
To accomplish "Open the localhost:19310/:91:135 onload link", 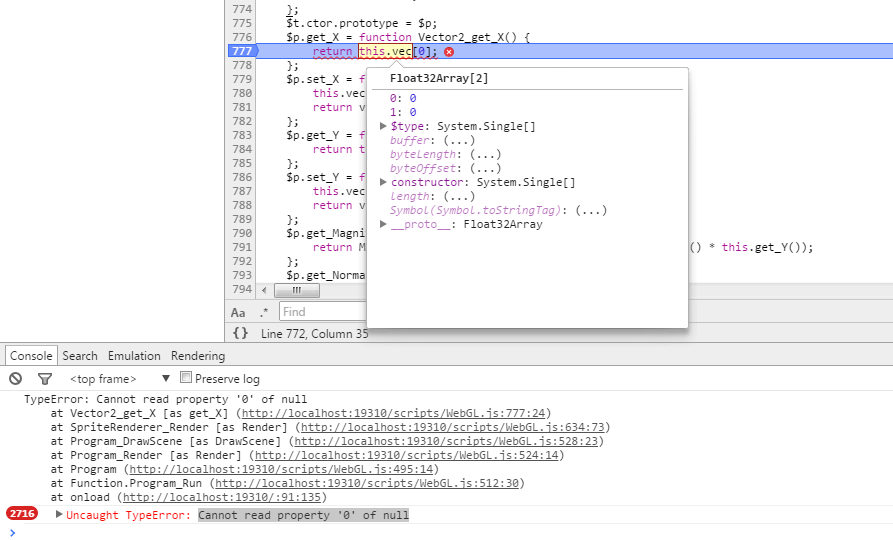I will click(x=222, y=497).
